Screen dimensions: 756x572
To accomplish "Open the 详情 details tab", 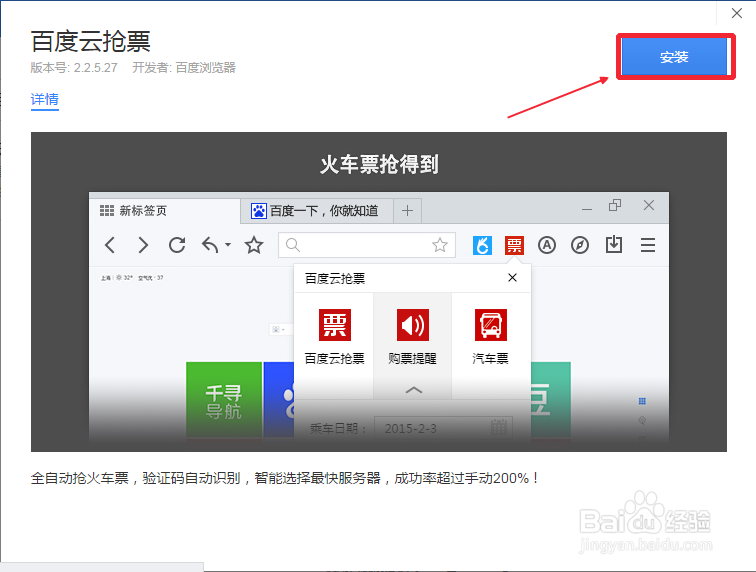I will [x=45, y=99].
